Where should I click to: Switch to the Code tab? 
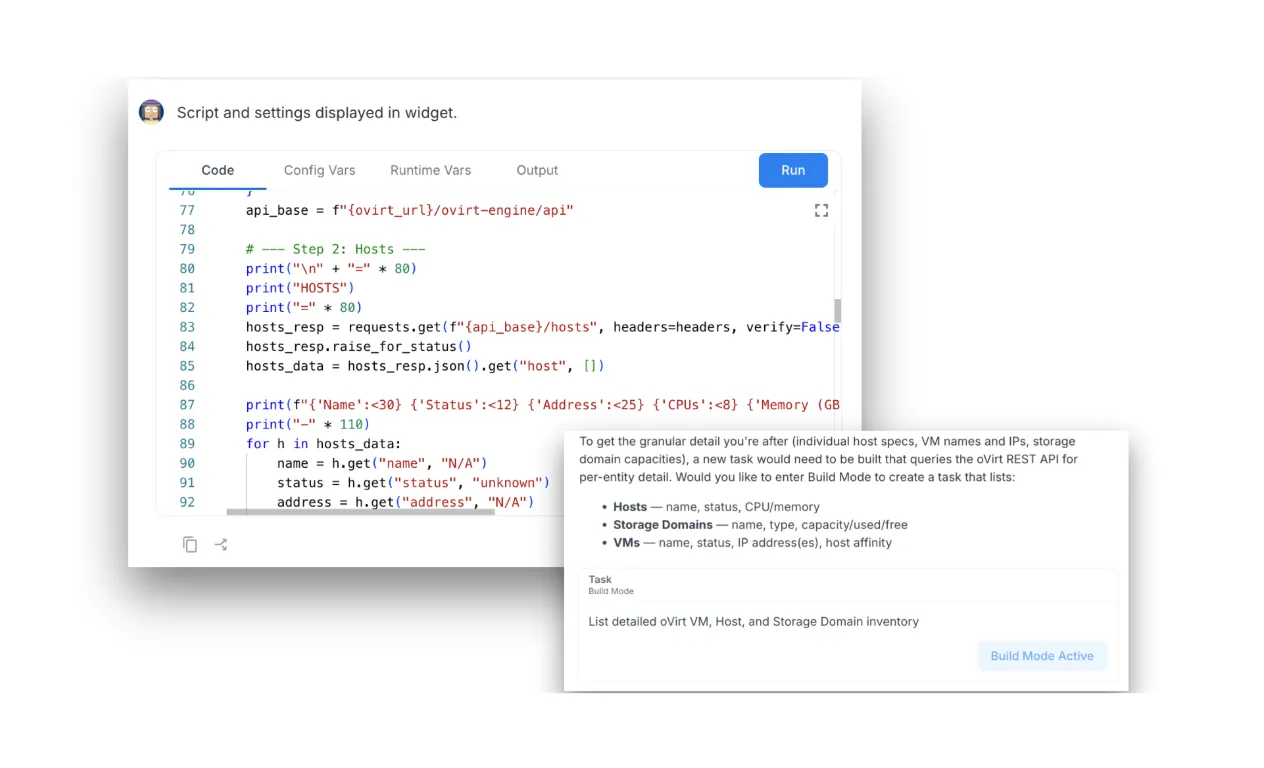tap(218, 170)
